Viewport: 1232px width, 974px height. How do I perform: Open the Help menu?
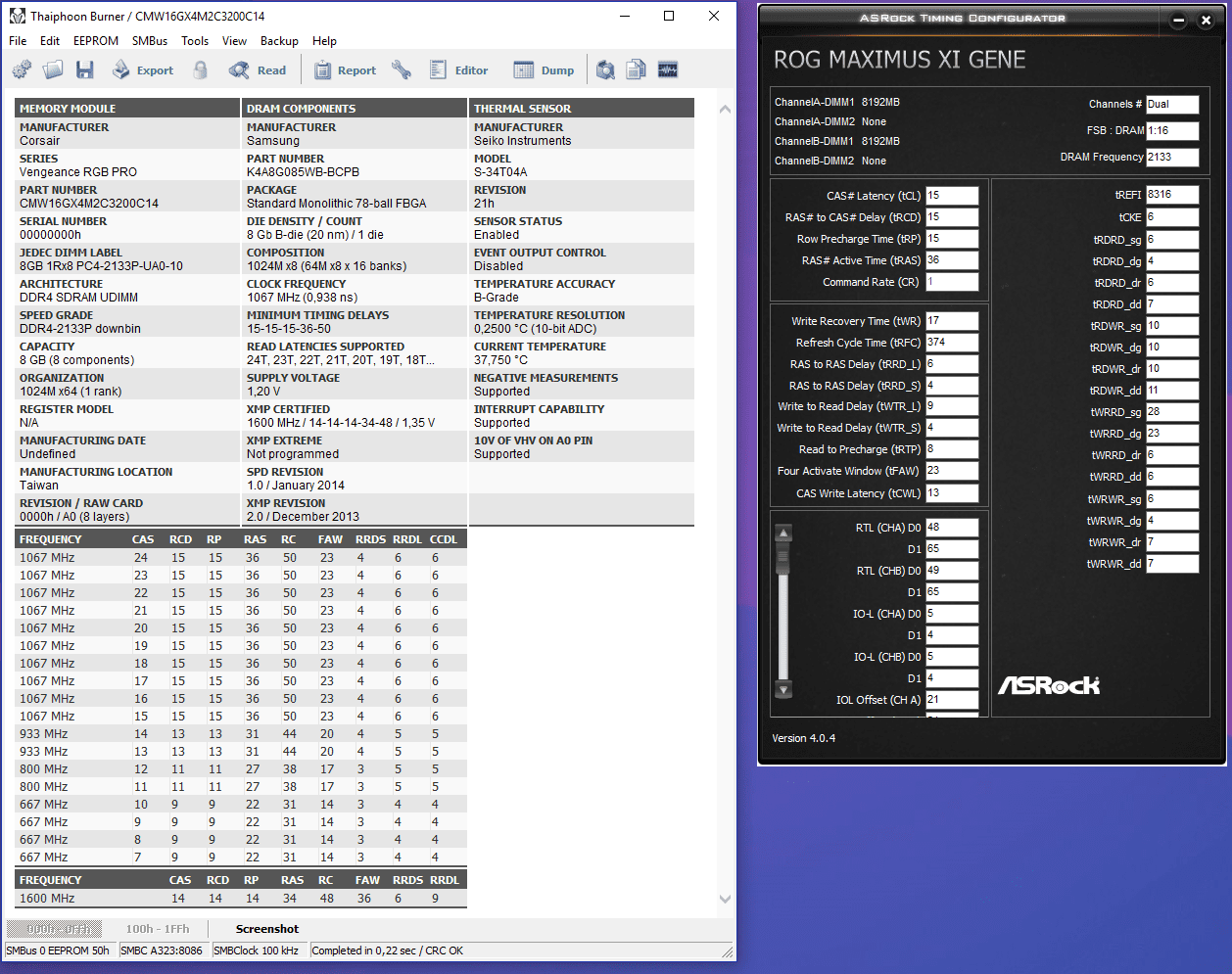(x=324, y=41)
